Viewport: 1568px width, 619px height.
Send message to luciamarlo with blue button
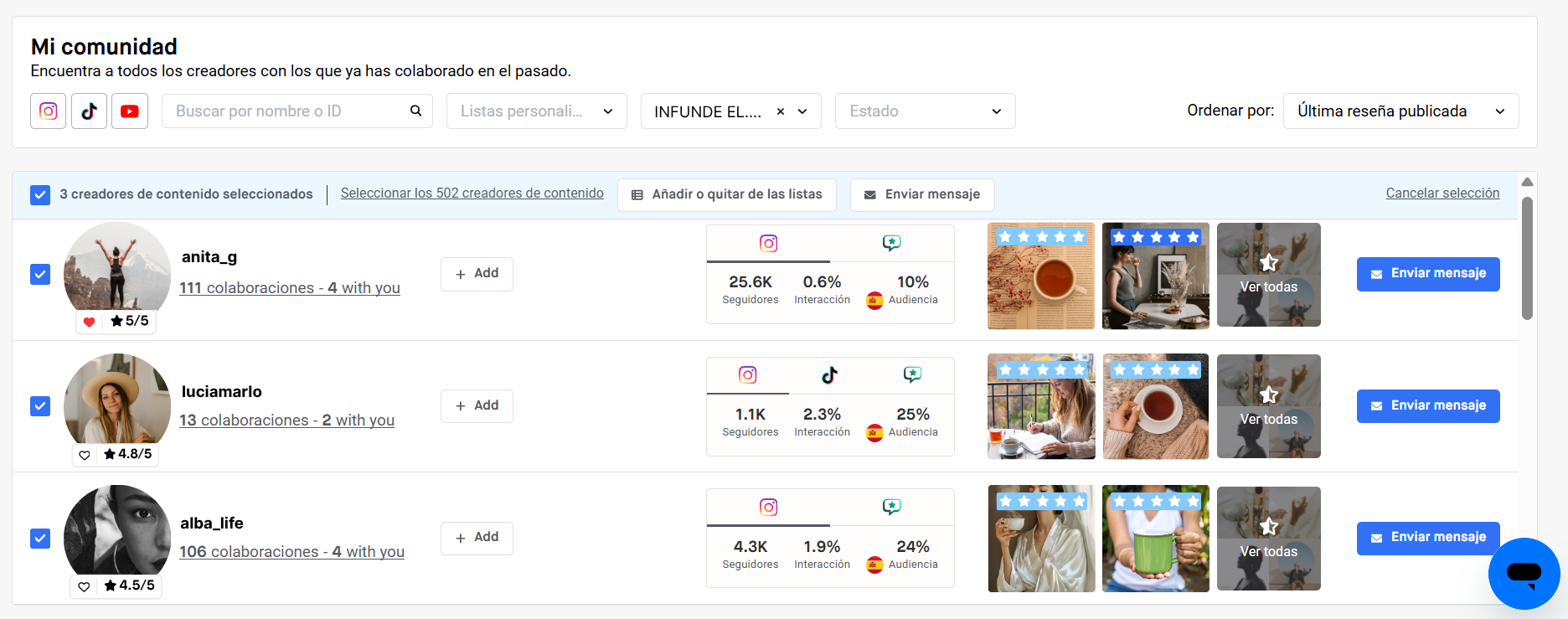click(1428, 406)
